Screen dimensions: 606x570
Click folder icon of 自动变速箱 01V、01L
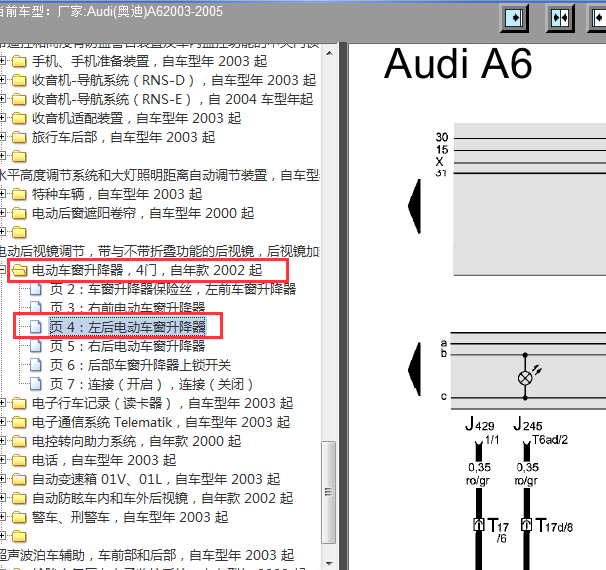[x=19, y=479]
